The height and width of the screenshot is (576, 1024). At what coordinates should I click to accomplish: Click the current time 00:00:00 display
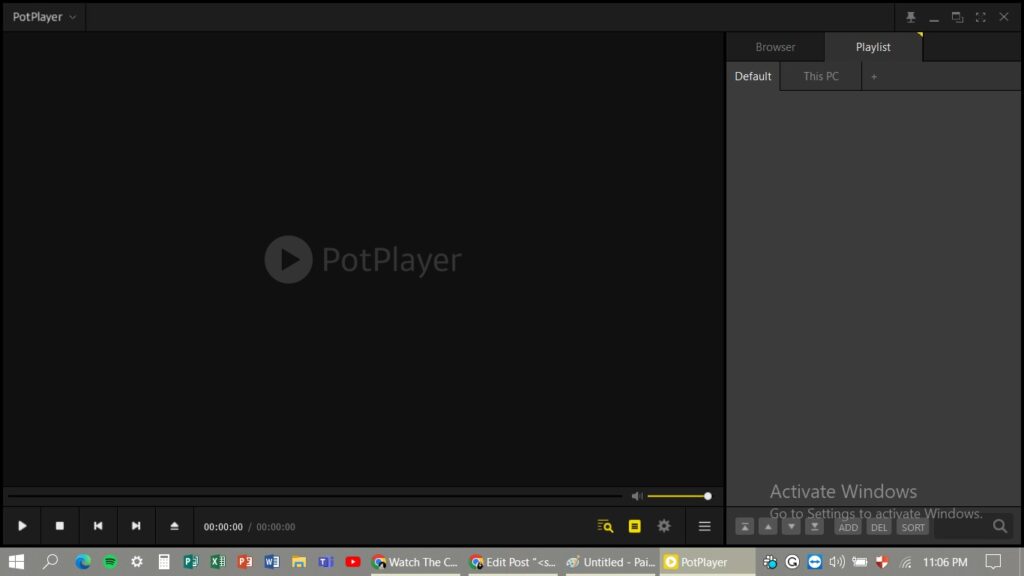coord(223,527)
